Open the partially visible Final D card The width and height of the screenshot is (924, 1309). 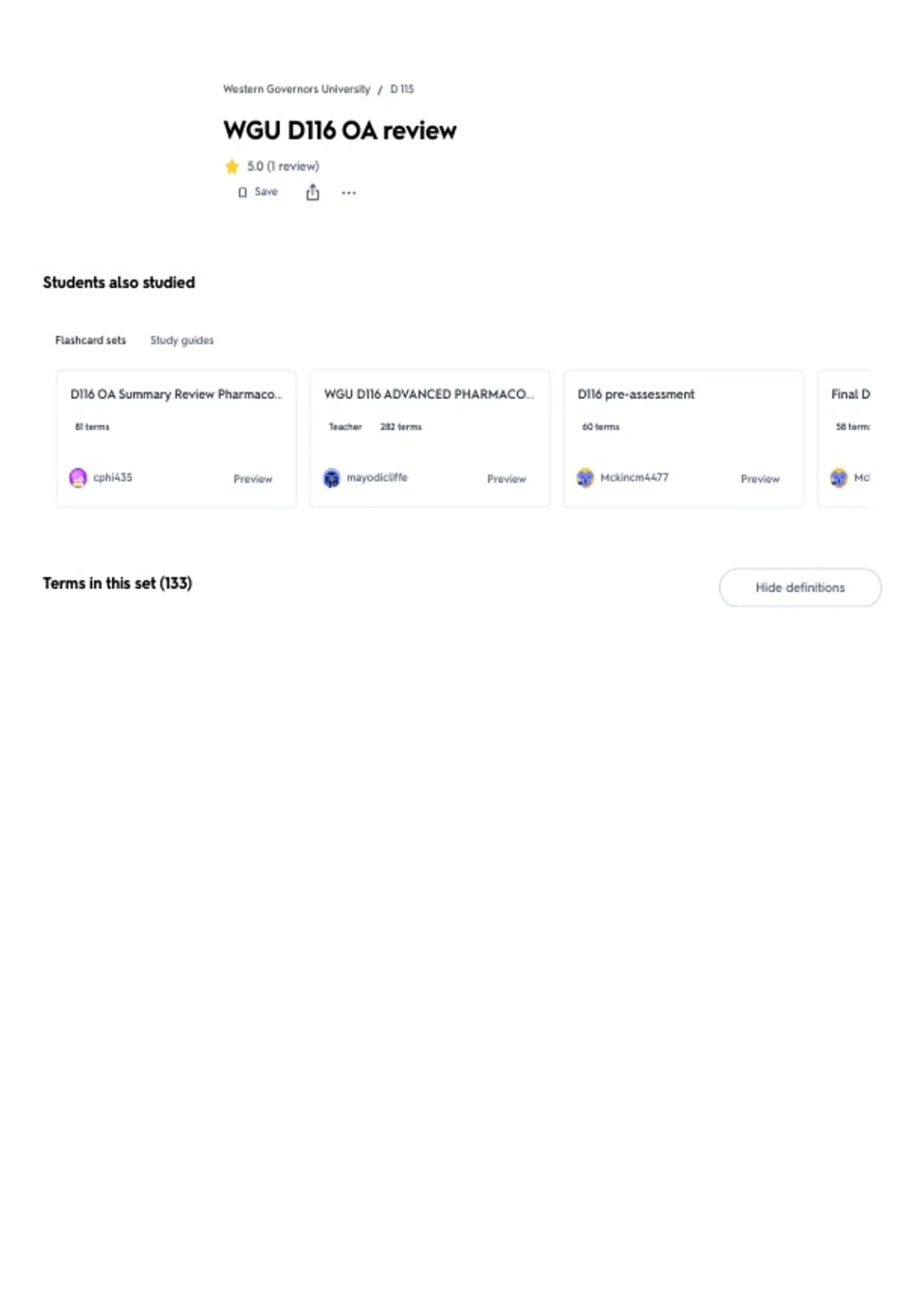[844, 439]
